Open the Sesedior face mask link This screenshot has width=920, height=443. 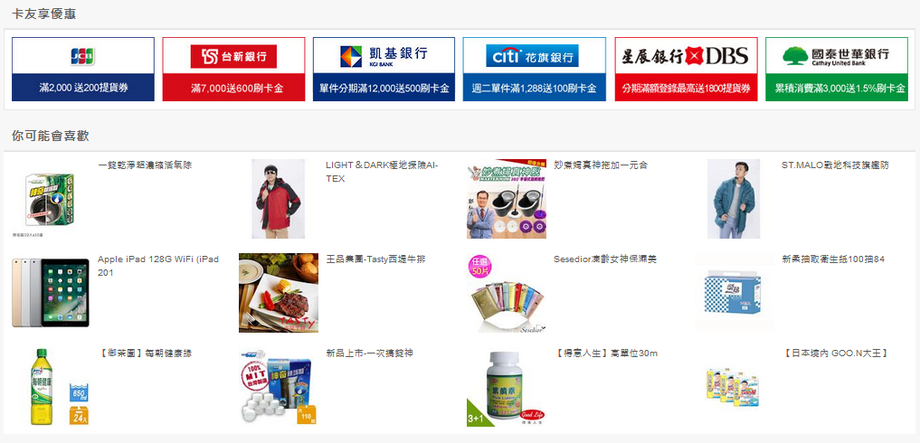coord(605,259)
